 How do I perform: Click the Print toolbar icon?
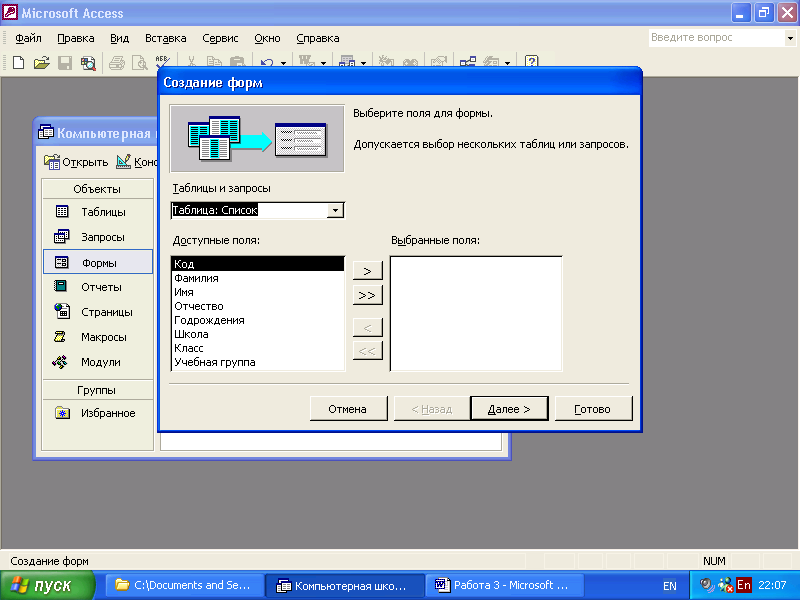(117, 63)
